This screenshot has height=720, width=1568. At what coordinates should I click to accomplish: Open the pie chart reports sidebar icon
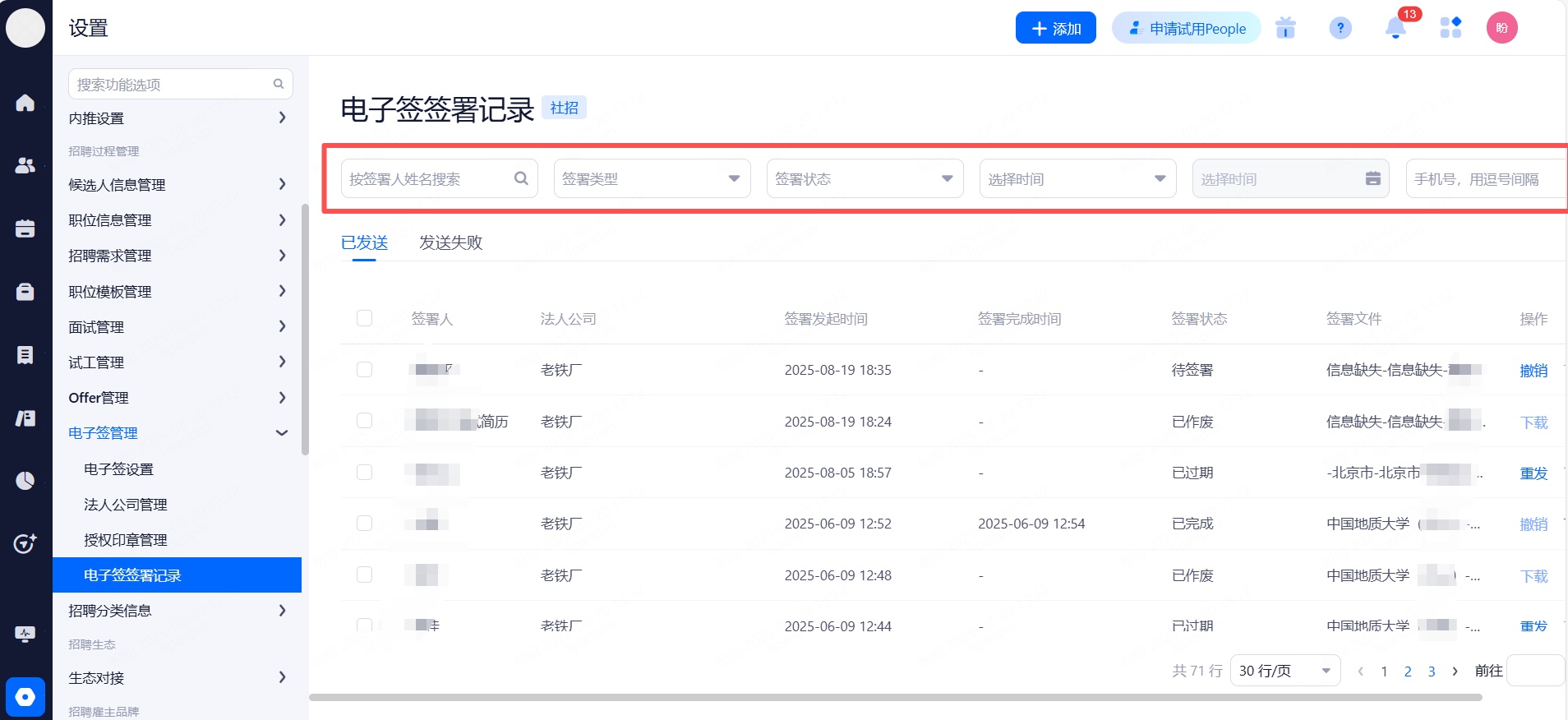click(25, 481)
